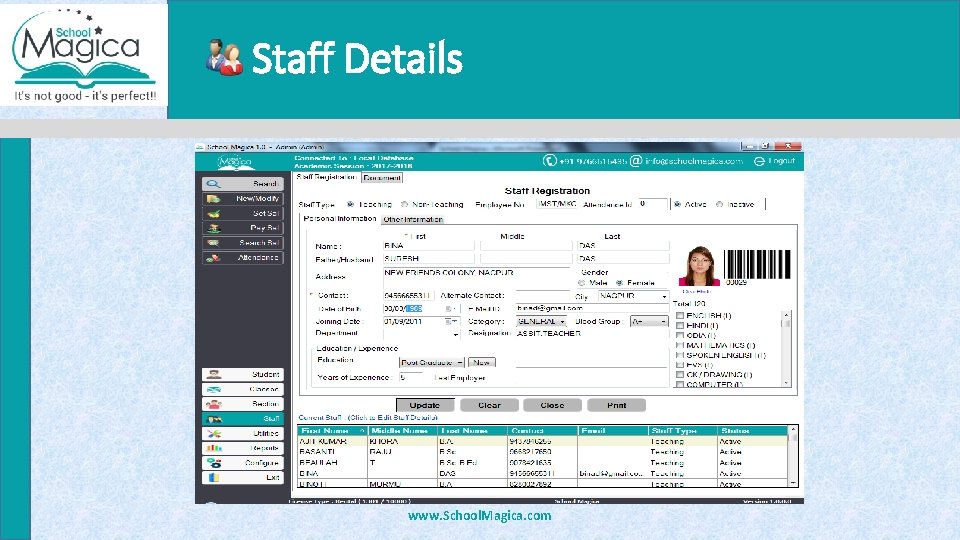Check the GK / DRAWING subject box
This screenshot has height=540, width=960.
pyautogui.click(x=680, y=375)
